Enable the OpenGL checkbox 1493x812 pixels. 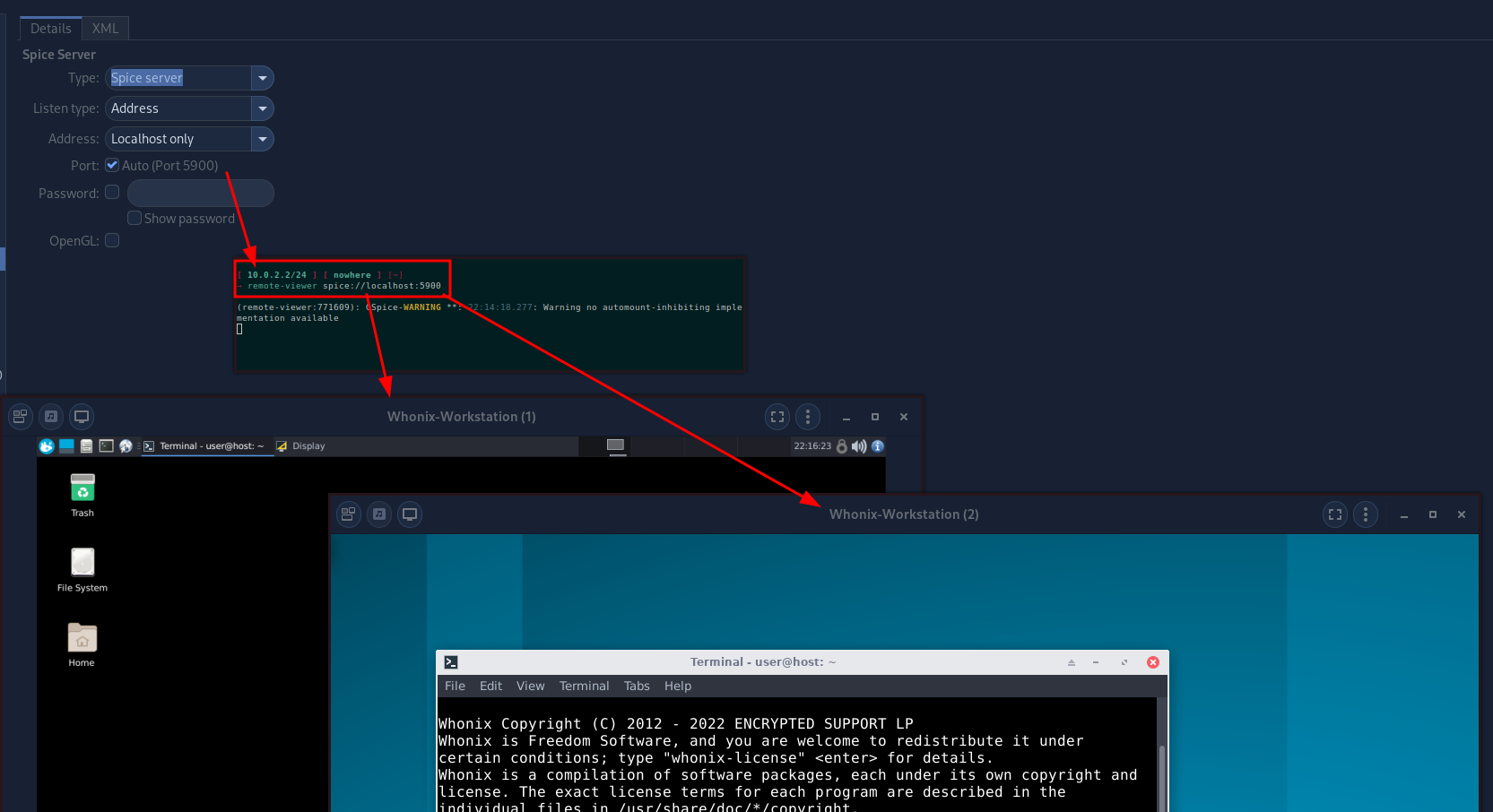112,240
